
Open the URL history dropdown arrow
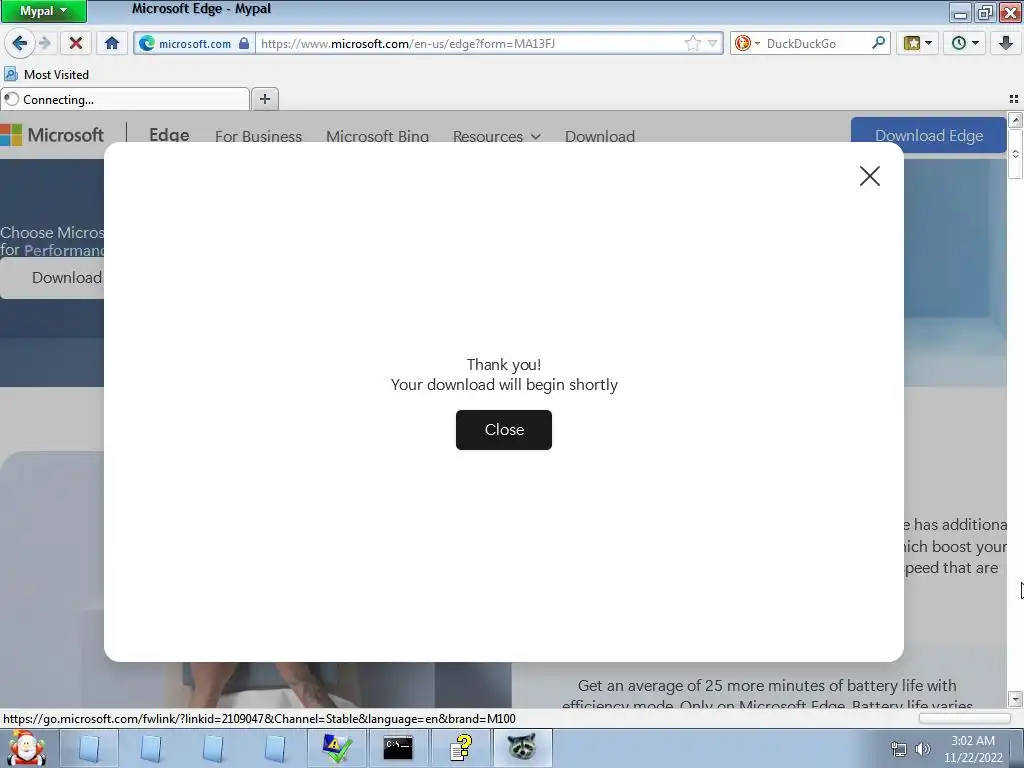pyautogui.click(x=712, y=44)
